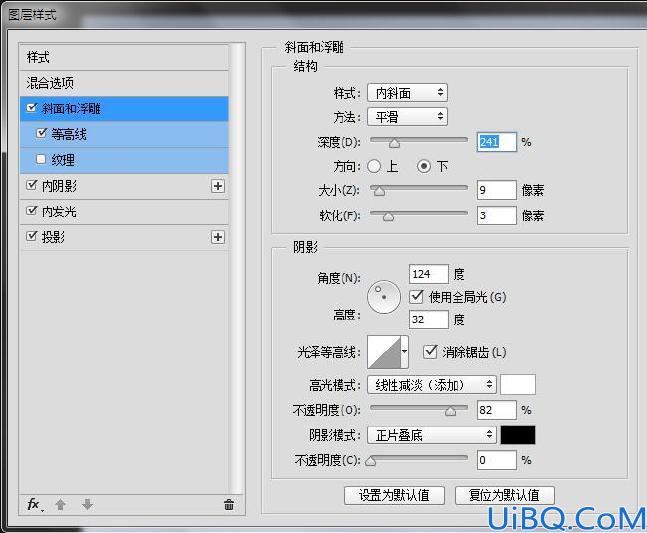
Task: Click the 大小(Z) slider handle
Action: click(379, 191)
